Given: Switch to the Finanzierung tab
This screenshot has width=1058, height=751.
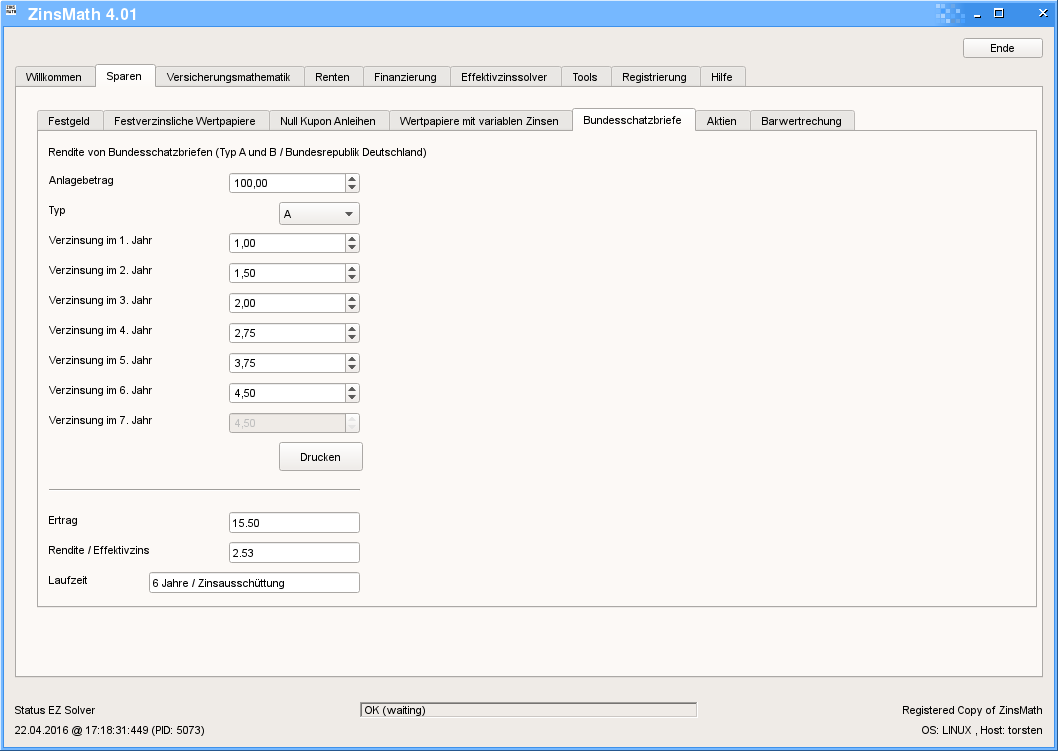Looking at the screenshot, I should [405, 77].
